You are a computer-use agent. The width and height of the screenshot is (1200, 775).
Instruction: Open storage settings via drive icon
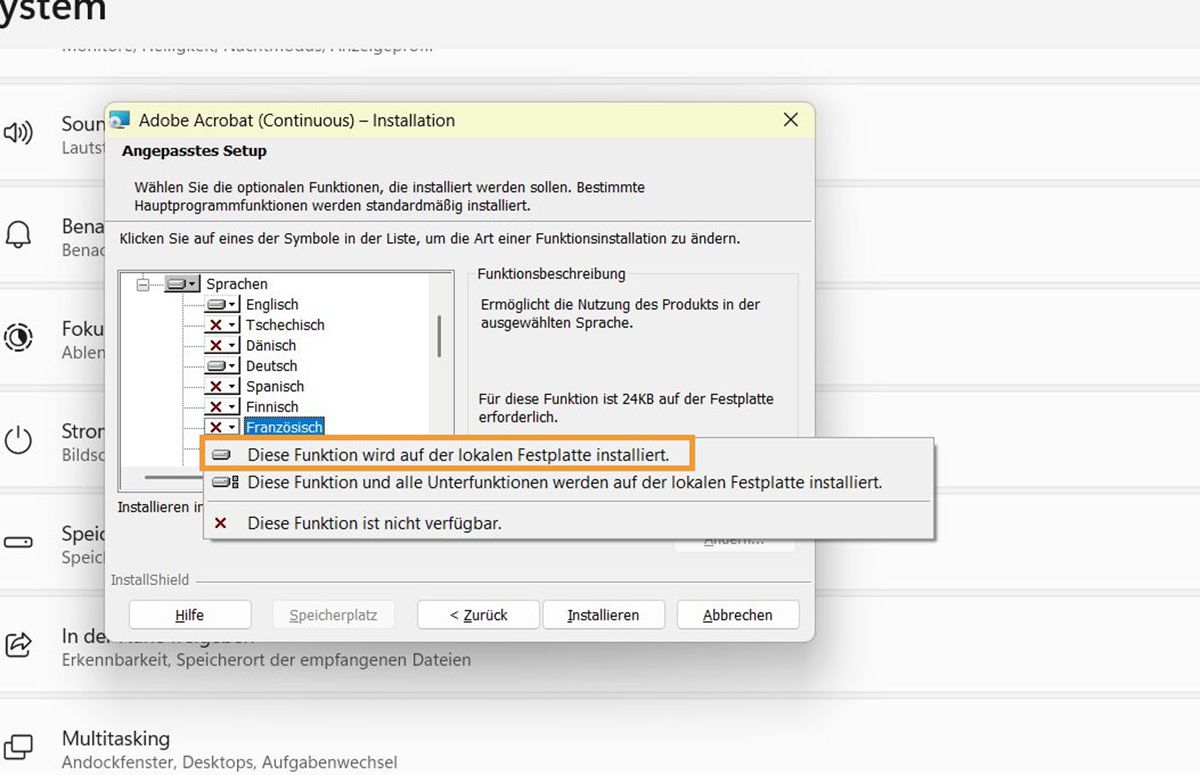click(x=18, y=542)
